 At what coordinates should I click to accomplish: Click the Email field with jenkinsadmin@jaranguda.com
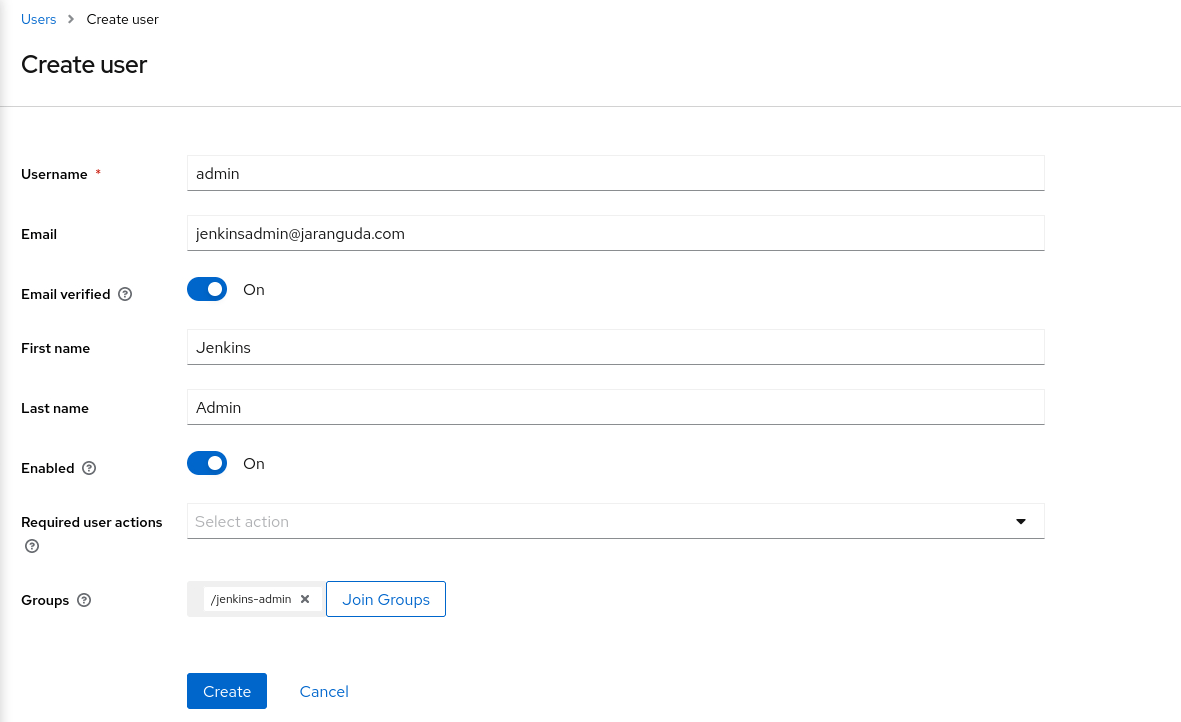click(x=615, y=233)
